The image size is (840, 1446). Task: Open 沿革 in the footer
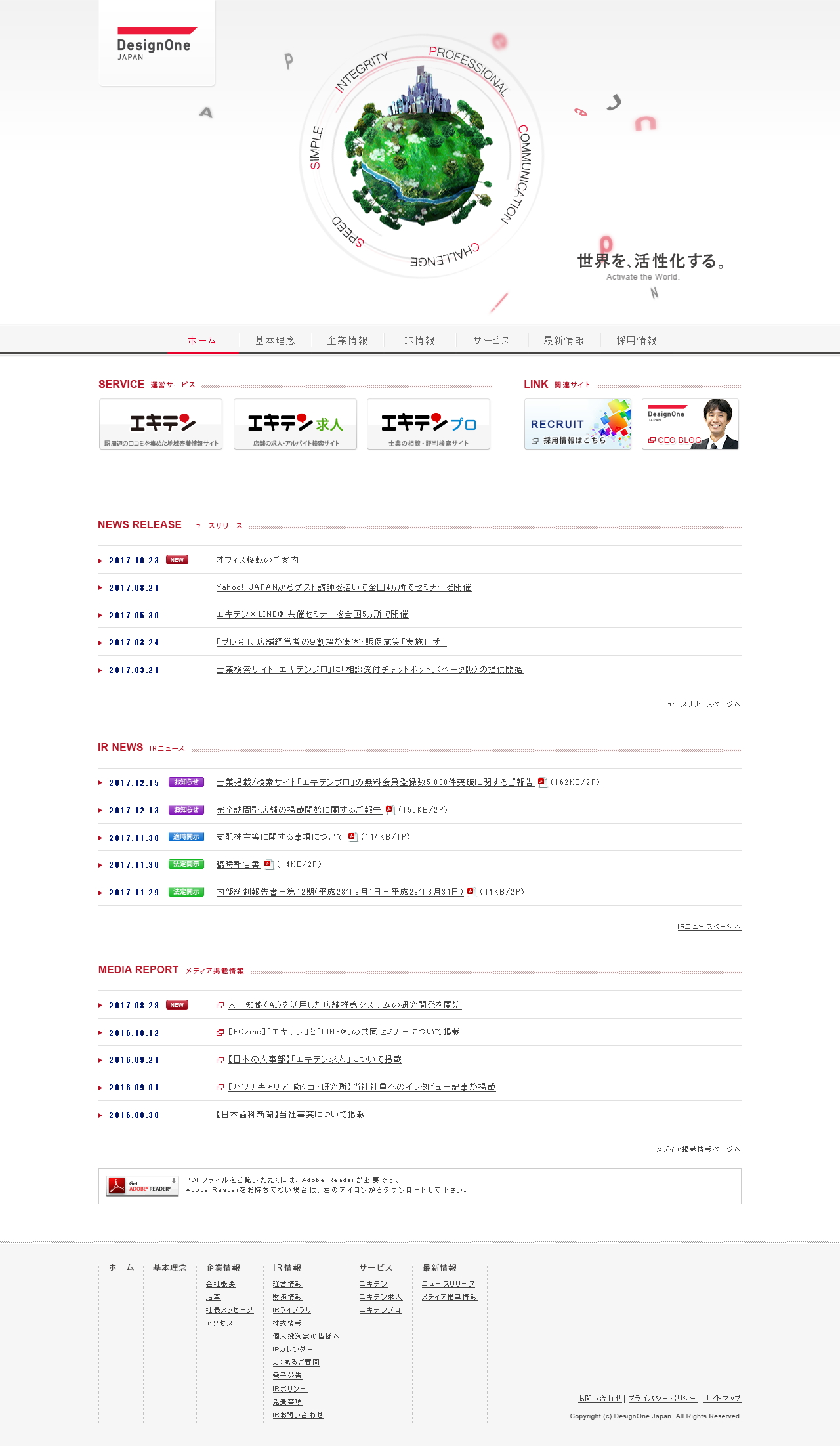(x=213, y=1297)
